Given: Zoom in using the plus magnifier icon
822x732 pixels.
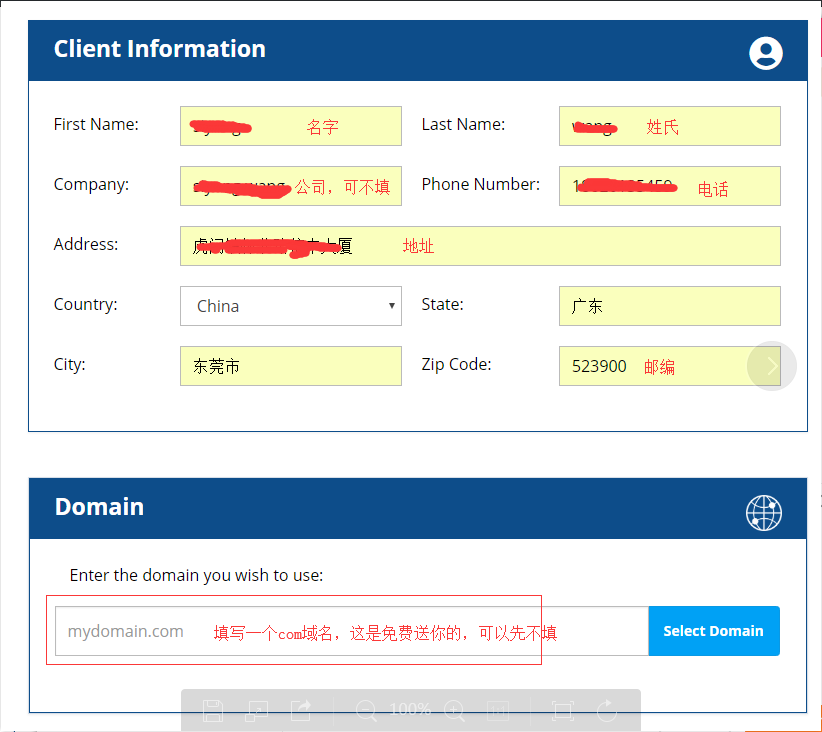Looking at the screenshot, I should click(x=455, y=711).
